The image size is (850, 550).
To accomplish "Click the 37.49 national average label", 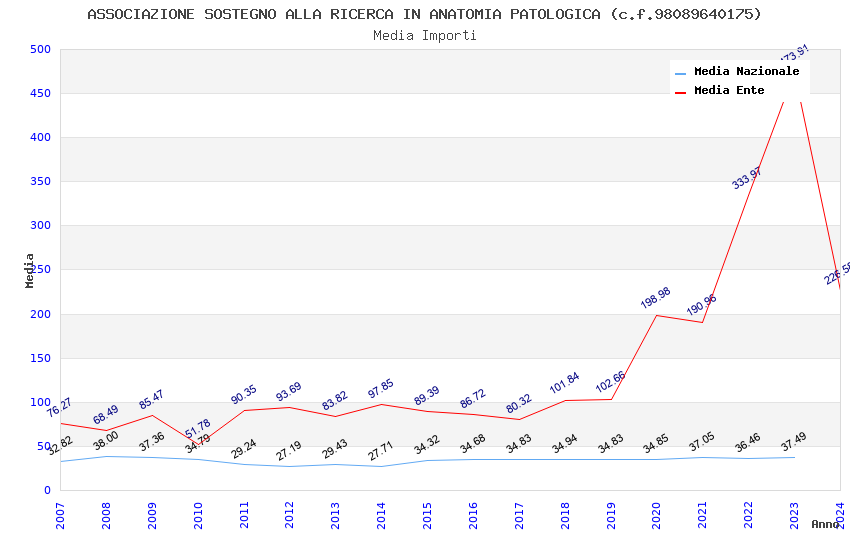I will pyautogui.click(x=794, y=442).
